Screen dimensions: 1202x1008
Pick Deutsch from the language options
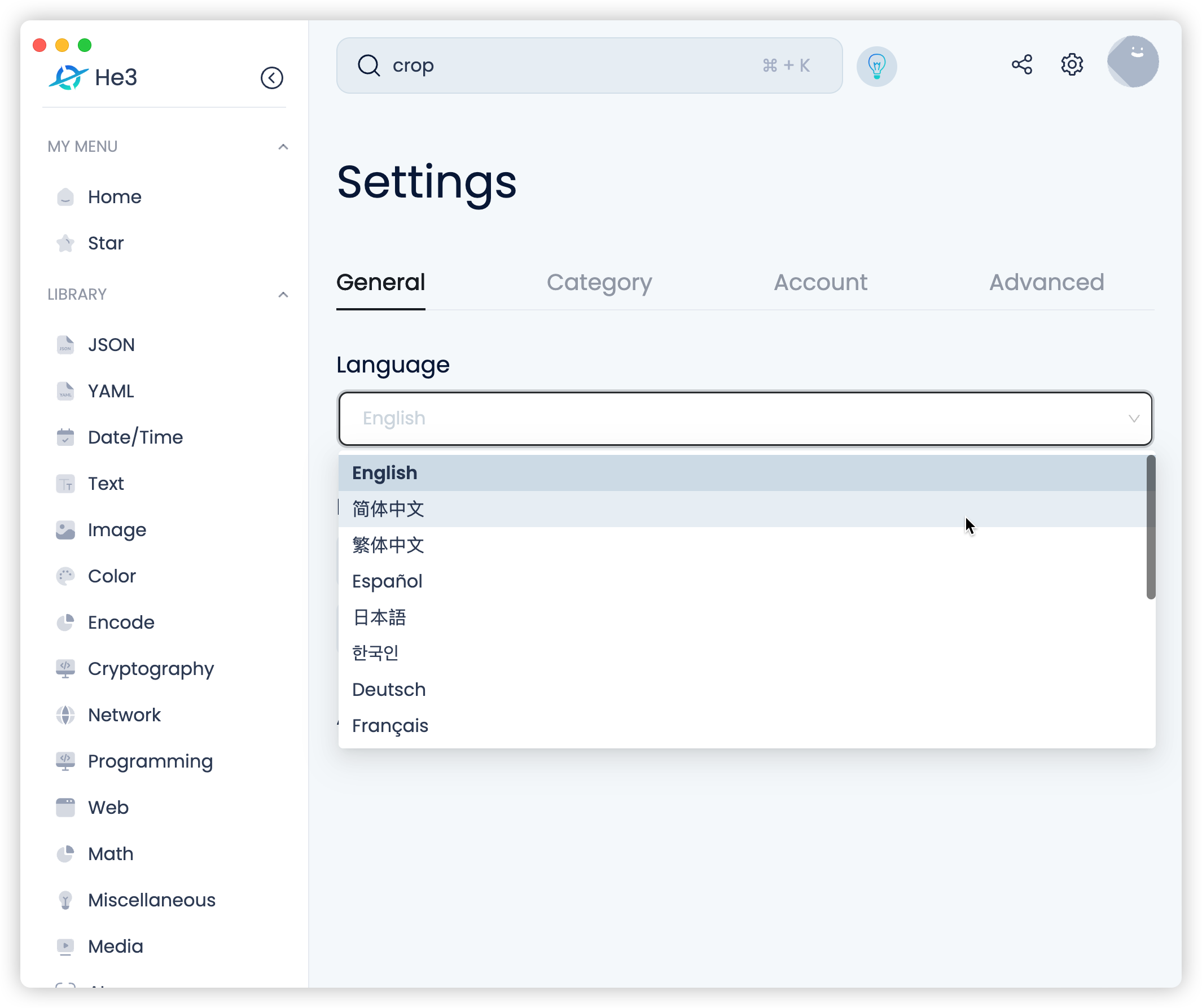(x=389, y=689)
